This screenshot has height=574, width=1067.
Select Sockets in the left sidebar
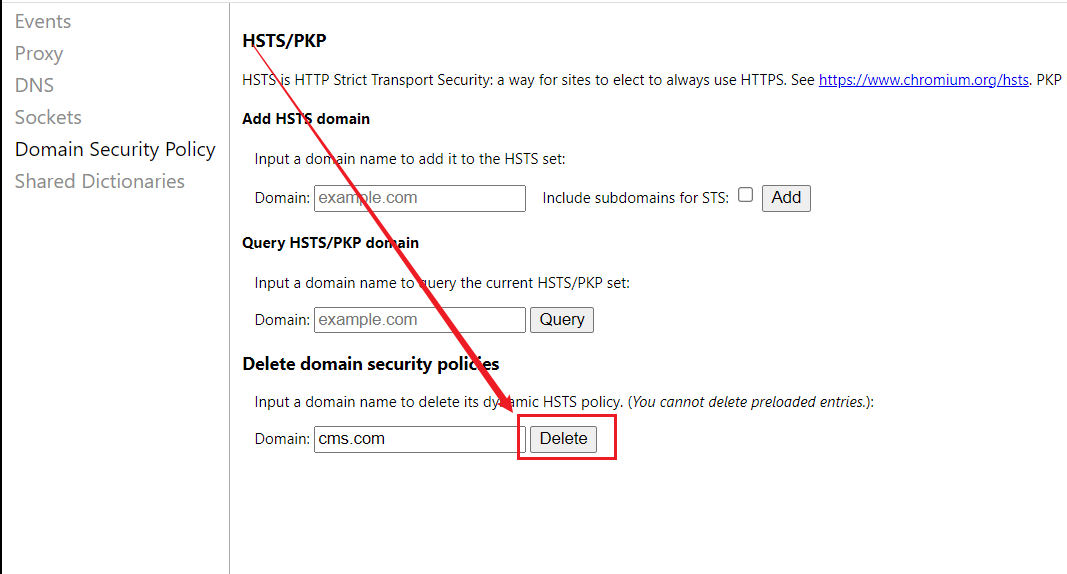[x=48, y=118]
